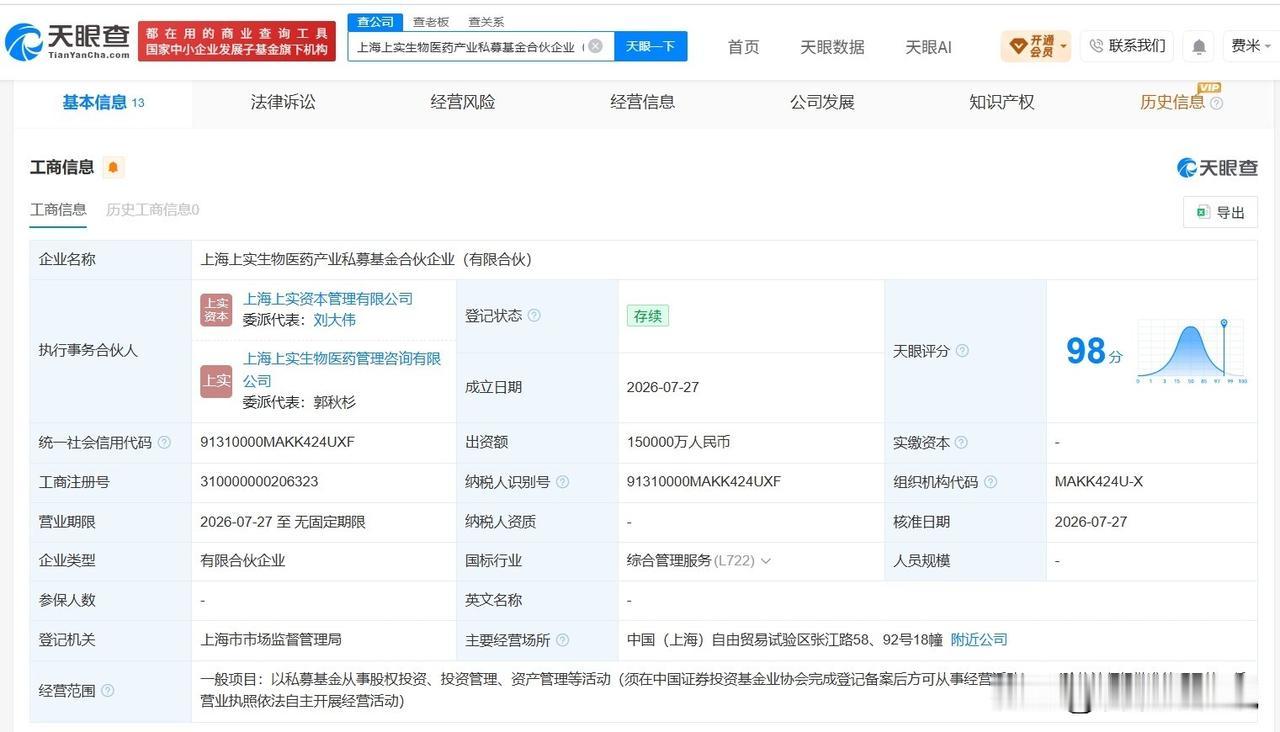Expand 国标行业 综合管理服务 chevron
The height and width of the screenshot is (732, 1280).
point(766,561)
